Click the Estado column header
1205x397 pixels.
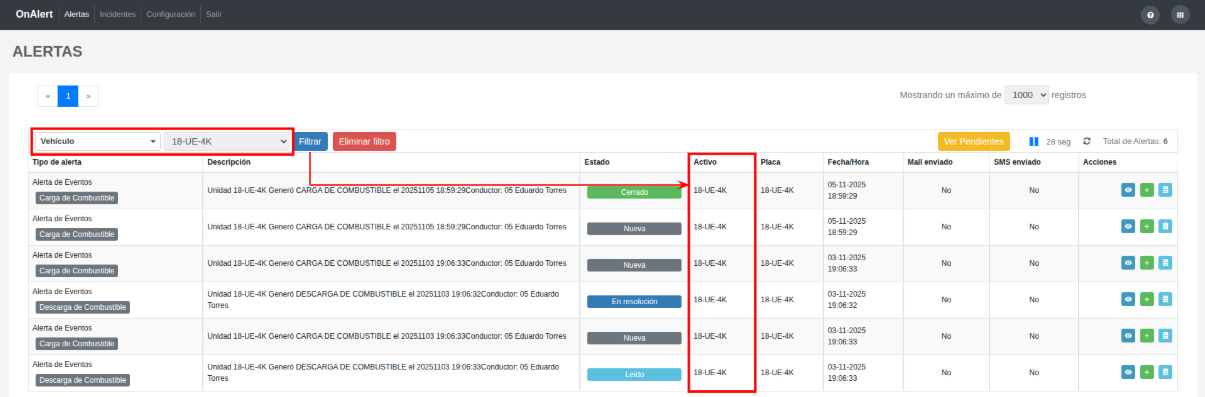(597, 162)
